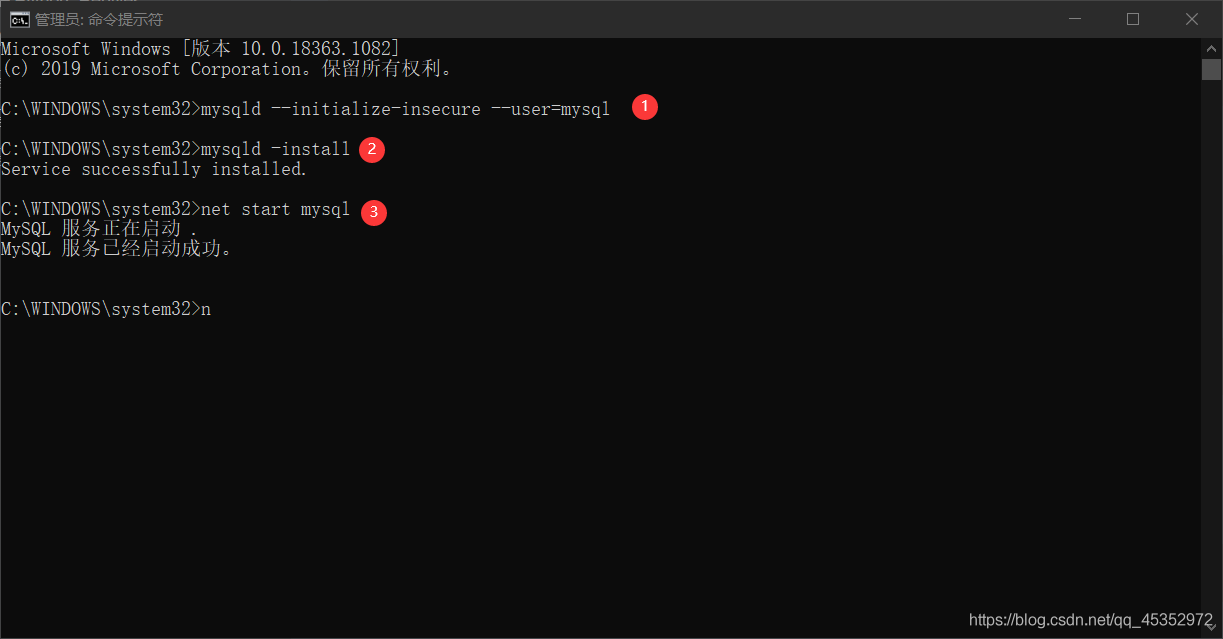Click the net start mysql command
1223x639 pixels.
(x=275, y=209)
